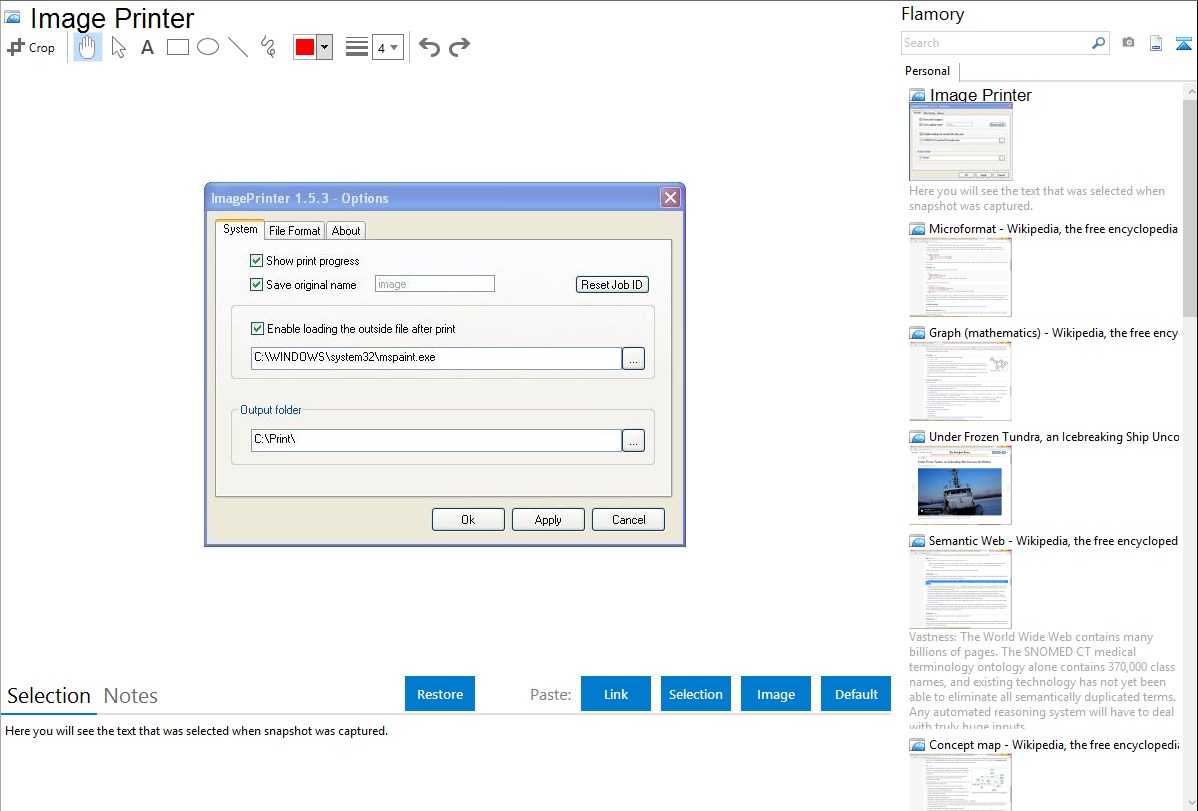Click the Apply button
1198x811 pixels.
tap(548, 520)
